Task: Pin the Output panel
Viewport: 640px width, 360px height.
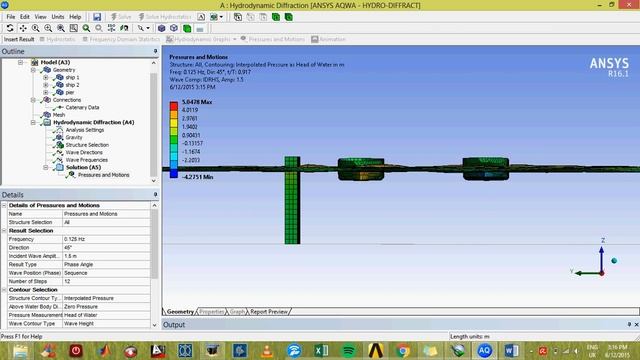Action: (629, 324)
